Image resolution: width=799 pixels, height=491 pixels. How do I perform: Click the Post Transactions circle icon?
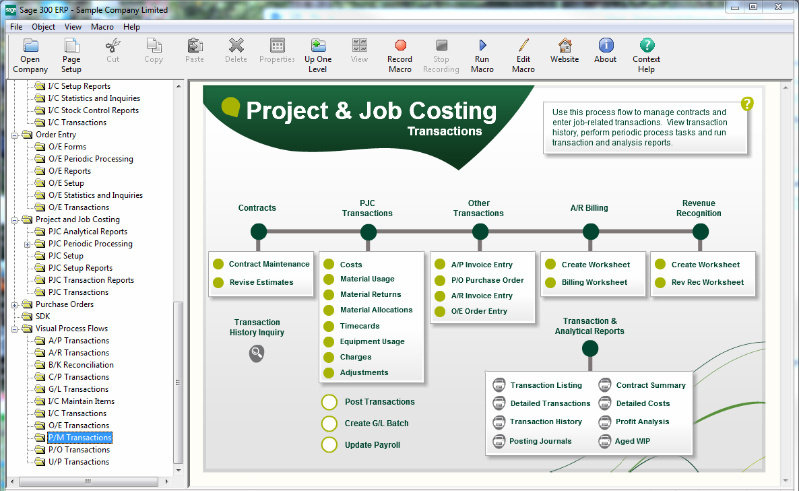pyautogui.click(x=330, y=402)
